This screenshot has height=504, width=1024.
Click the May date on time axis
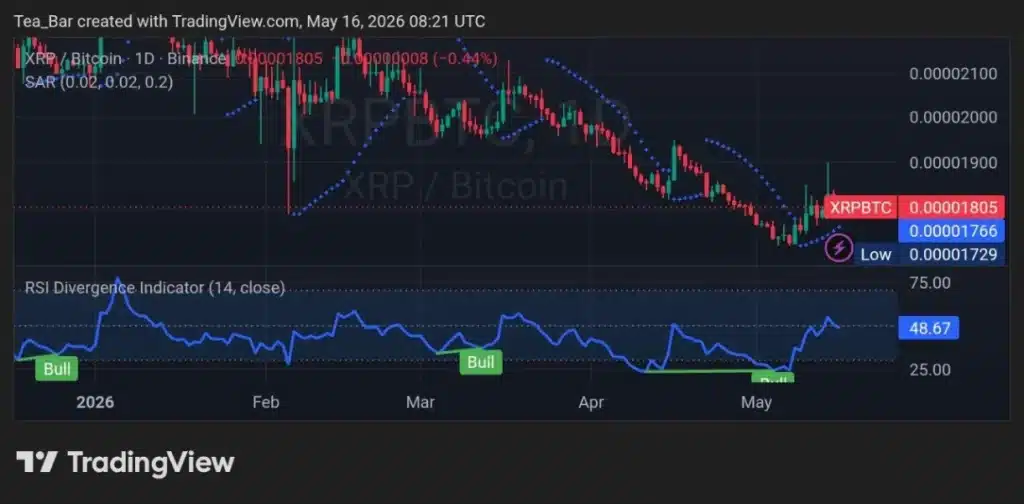click(x=756, y=402)
